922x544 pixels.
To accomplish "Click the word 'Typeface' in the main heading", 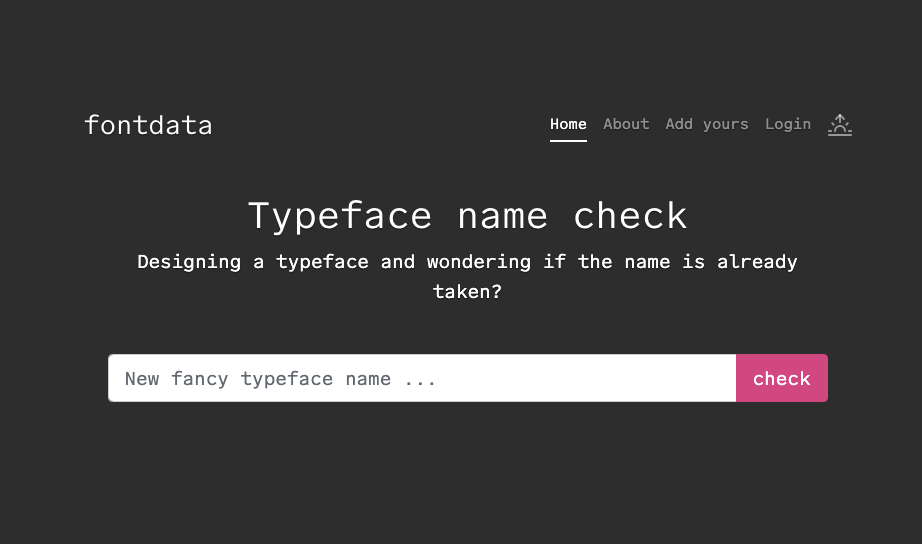I will click(x=340, y=216).
